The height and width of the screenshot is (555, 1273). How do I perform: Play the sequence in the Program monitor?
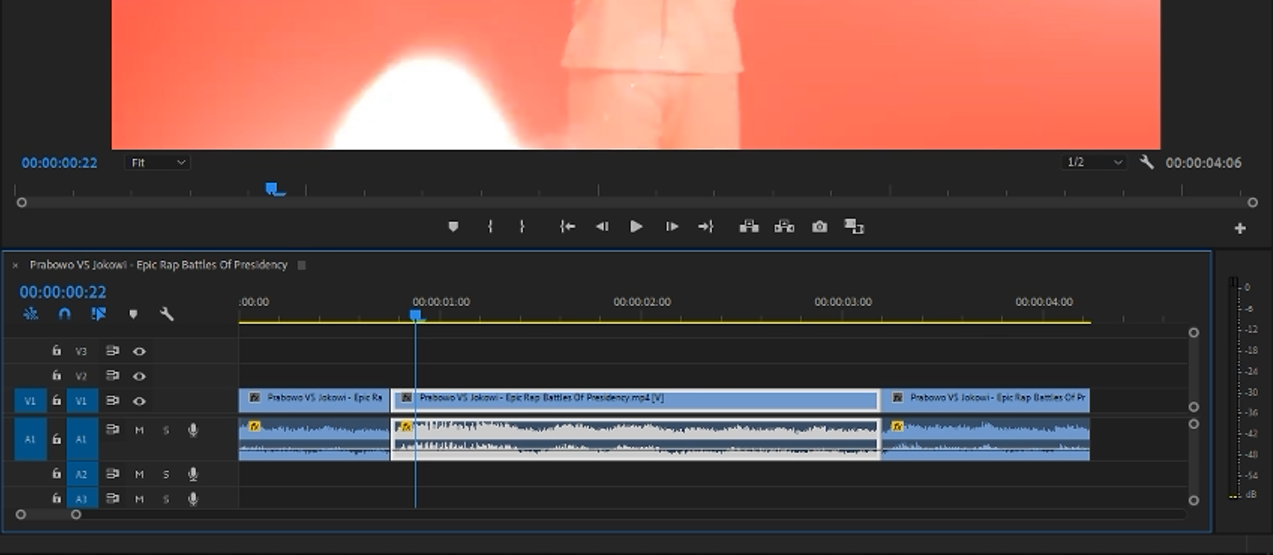pos(636,227)
